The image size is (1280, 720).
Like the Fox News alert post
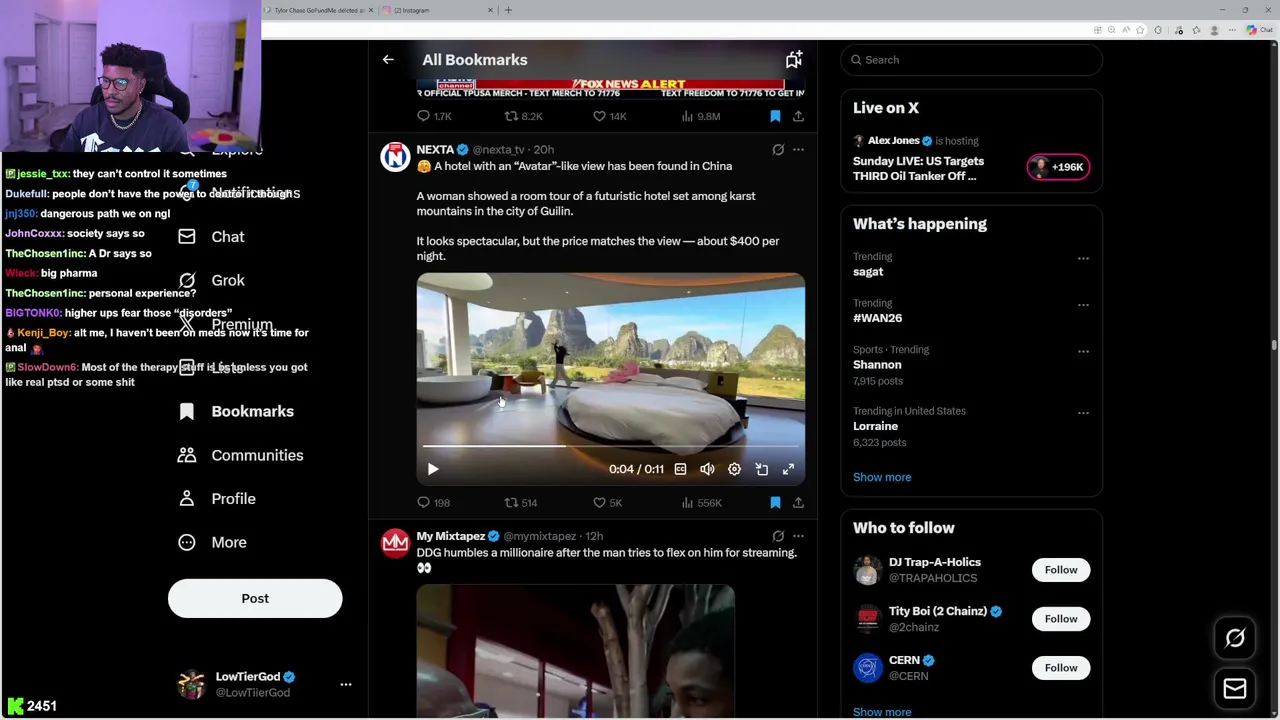[x=608, y=117]
